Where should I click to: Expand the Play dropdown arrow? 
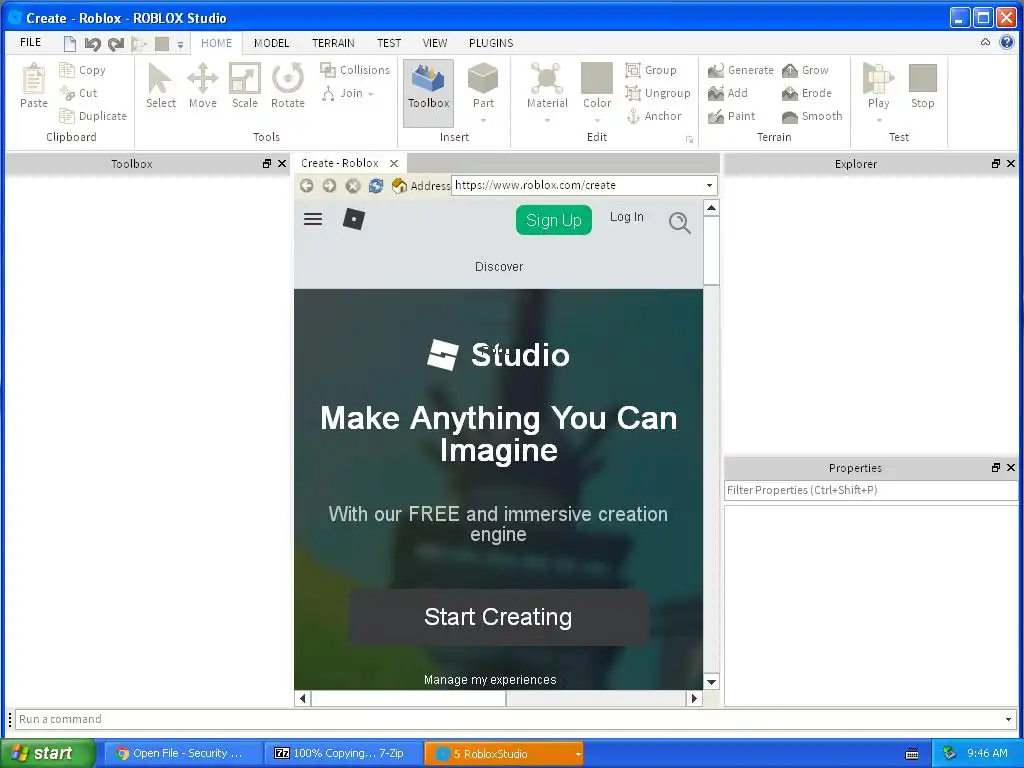click(x=879, y=120)
